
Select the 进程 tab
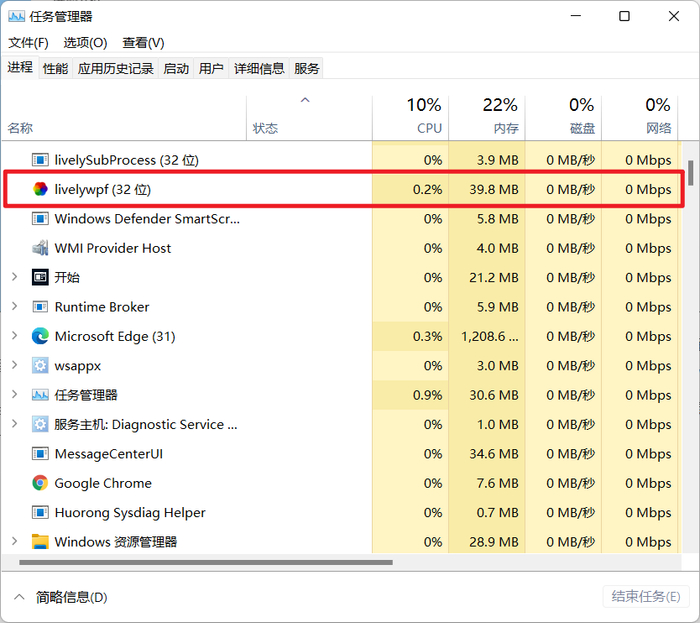pyautogui.click(x=20, y=67)
